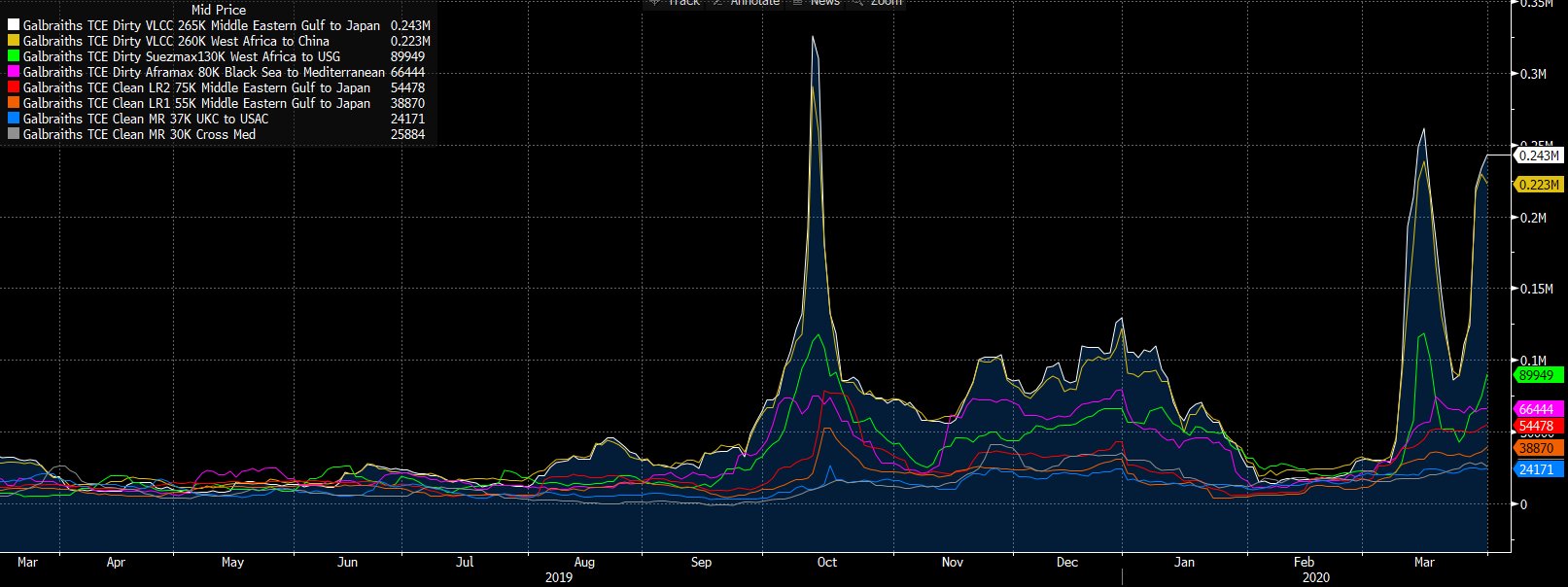
Task: Click the 0.1M y-axis label
Action: [1533, 361]
